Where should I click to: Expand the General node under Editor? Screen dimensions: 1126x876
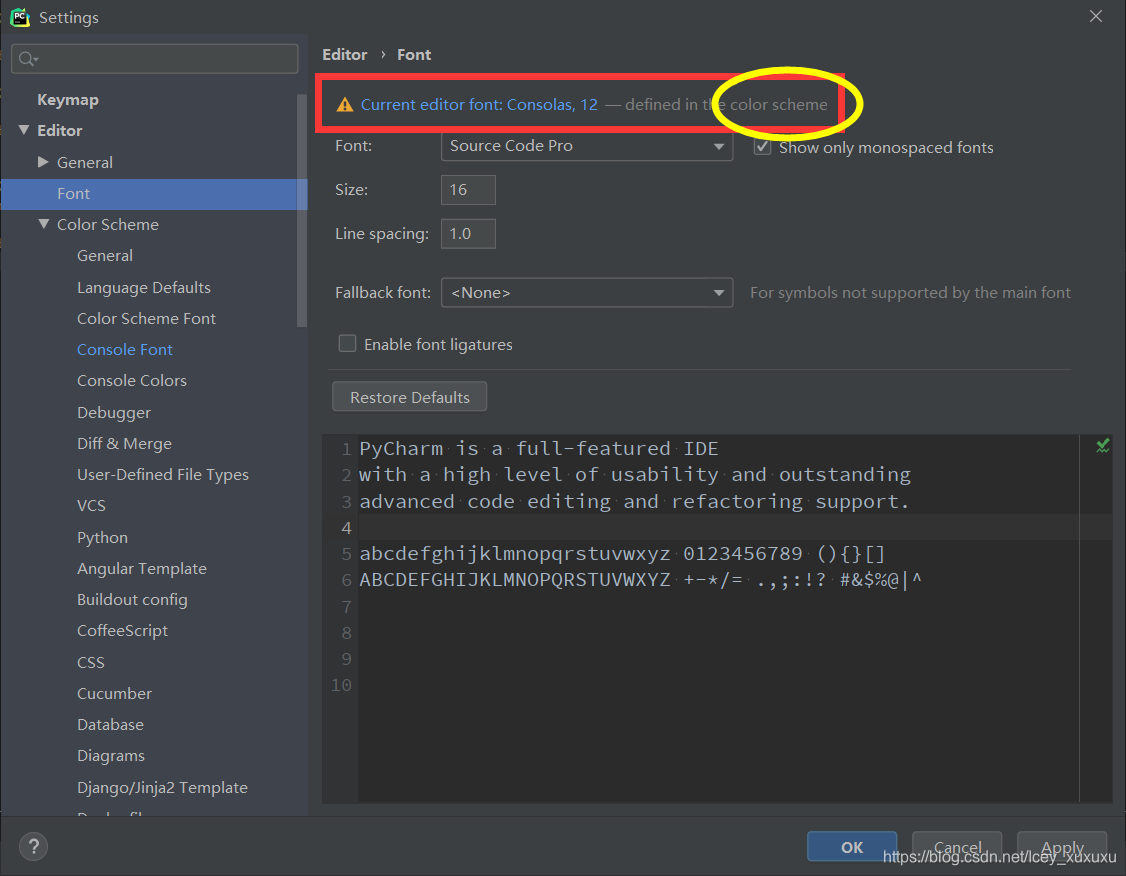click(43, 162)
